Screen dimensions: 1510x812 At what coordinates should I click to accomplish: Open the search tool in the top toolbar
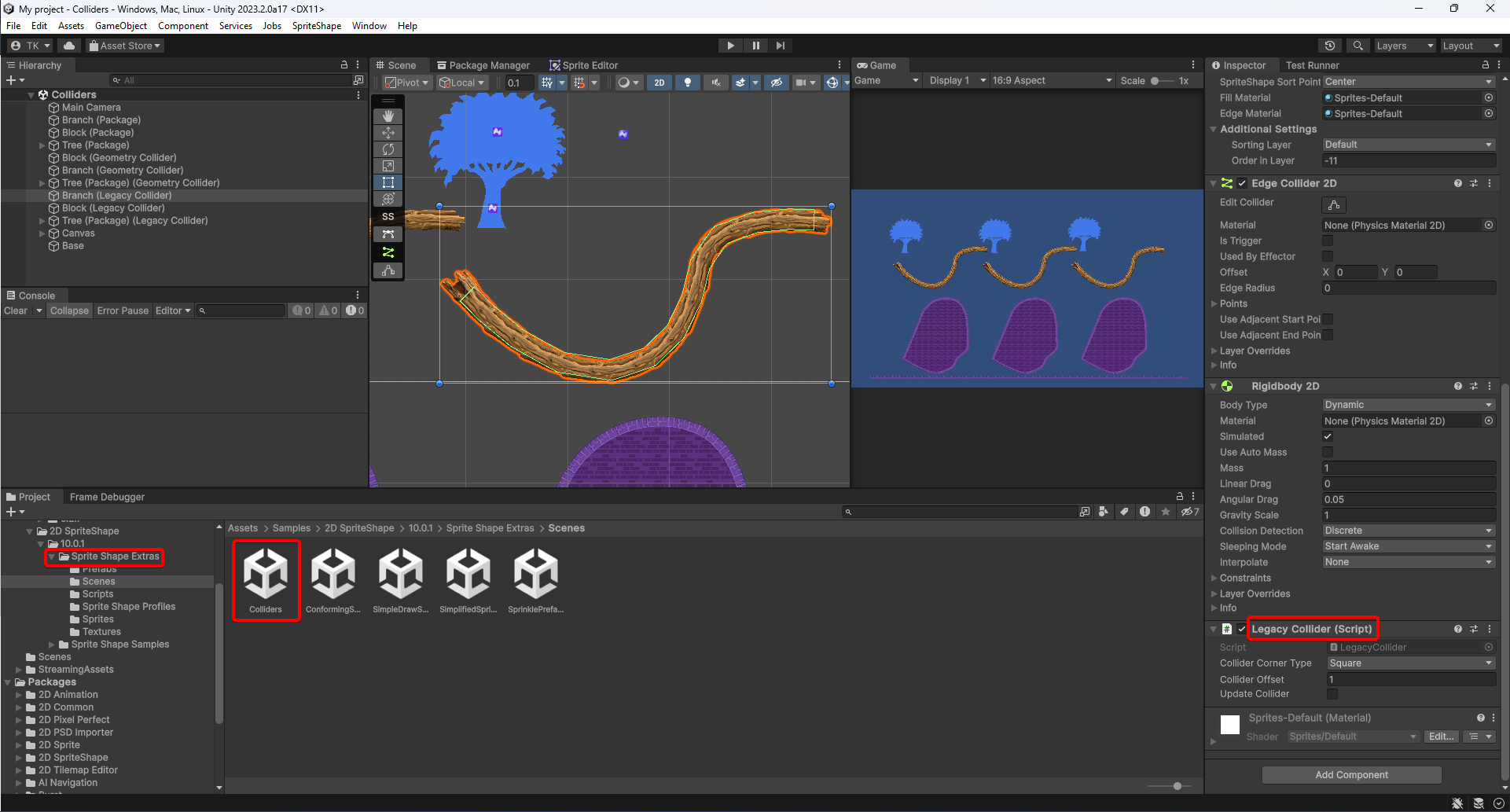pyautogui.click(x=1358, y=45)
